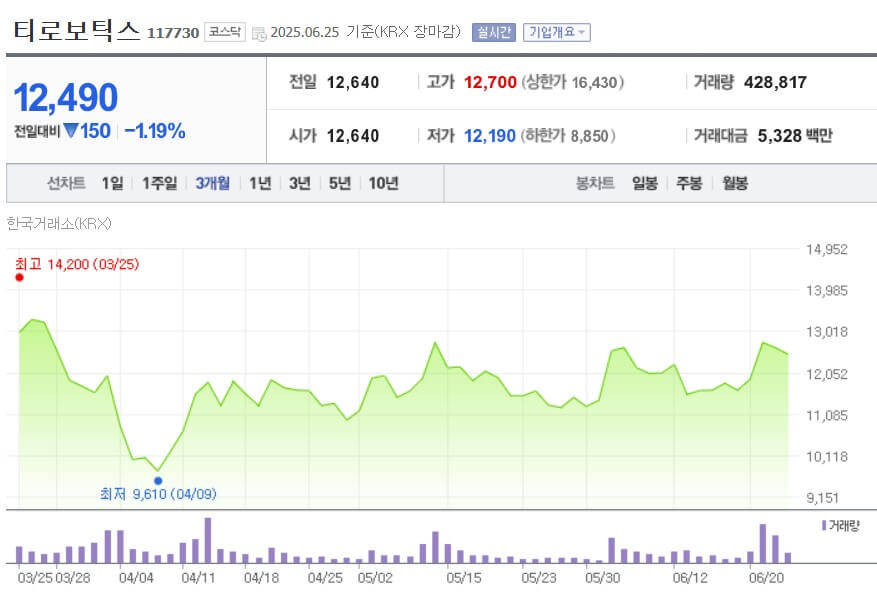Click the calendar icon beside the date
This screenshot has height=594, width=877.
pyautogui.click(x=259, y=34)
